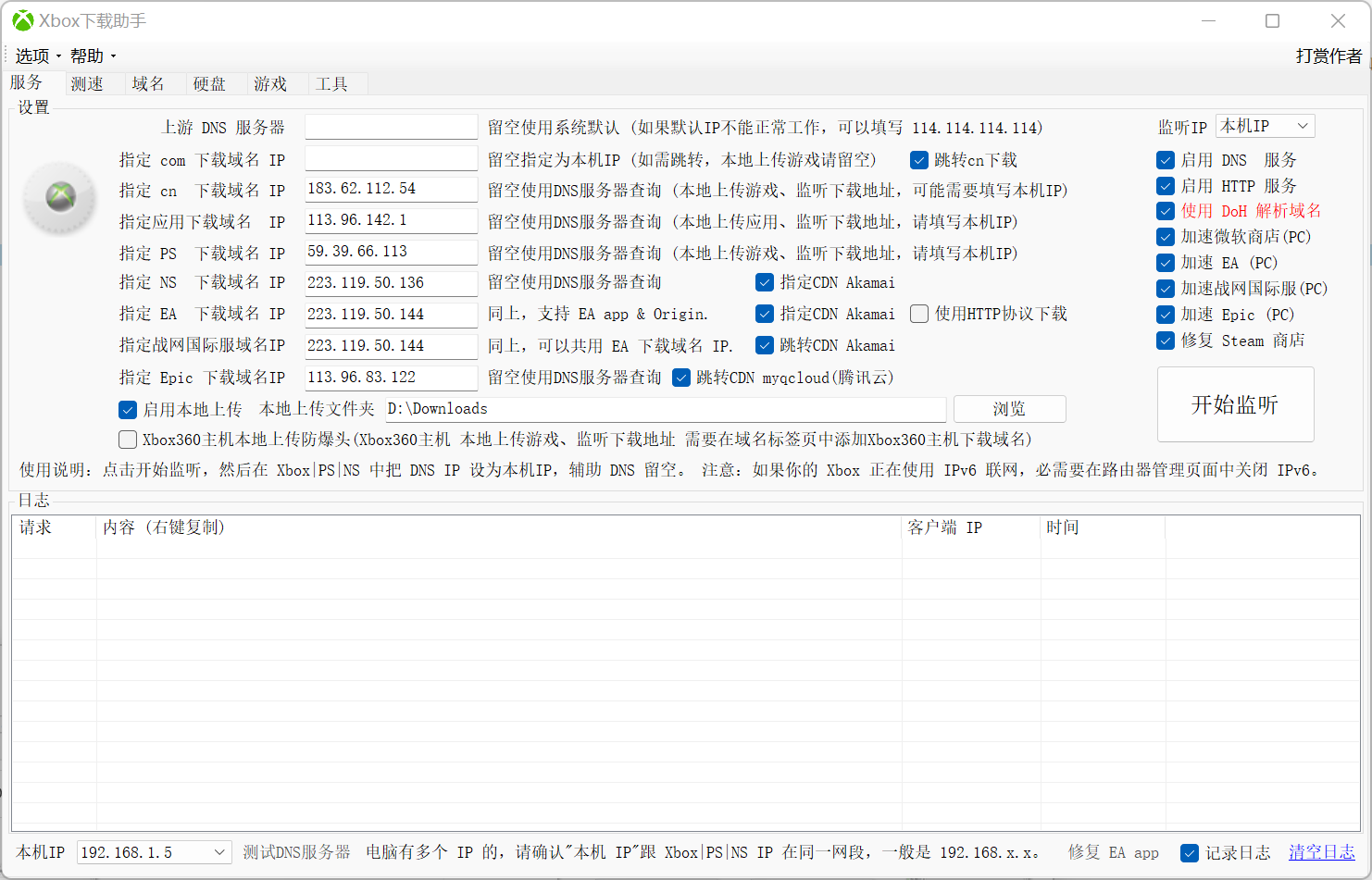
Task: Open the 帮助 menu
Action: (93, 56)
